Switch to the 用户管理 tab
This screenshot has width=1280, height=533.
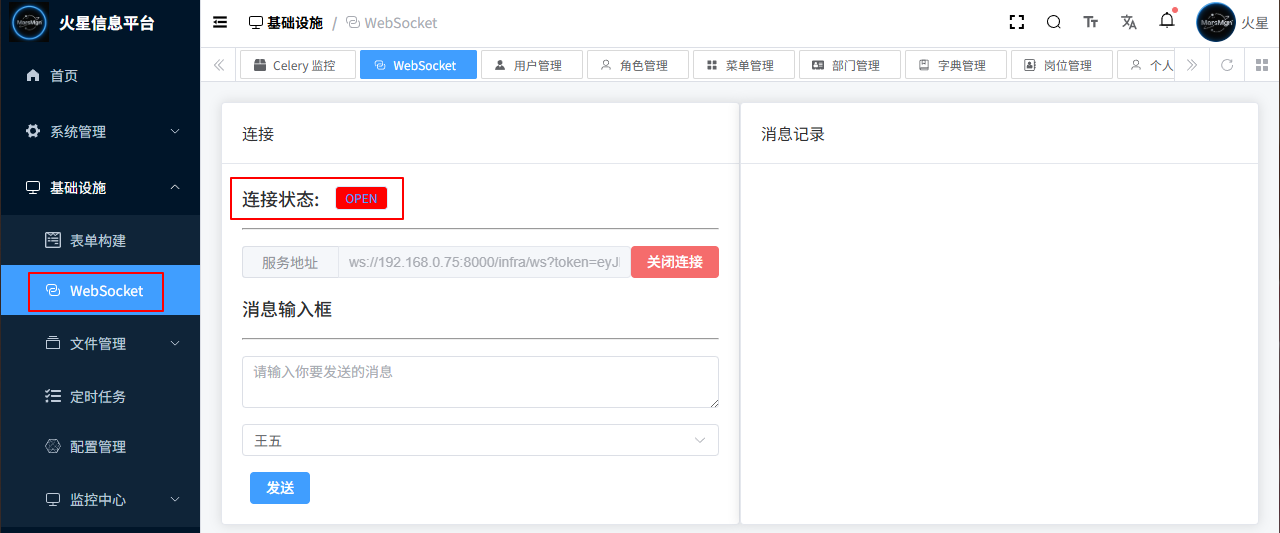530,65
